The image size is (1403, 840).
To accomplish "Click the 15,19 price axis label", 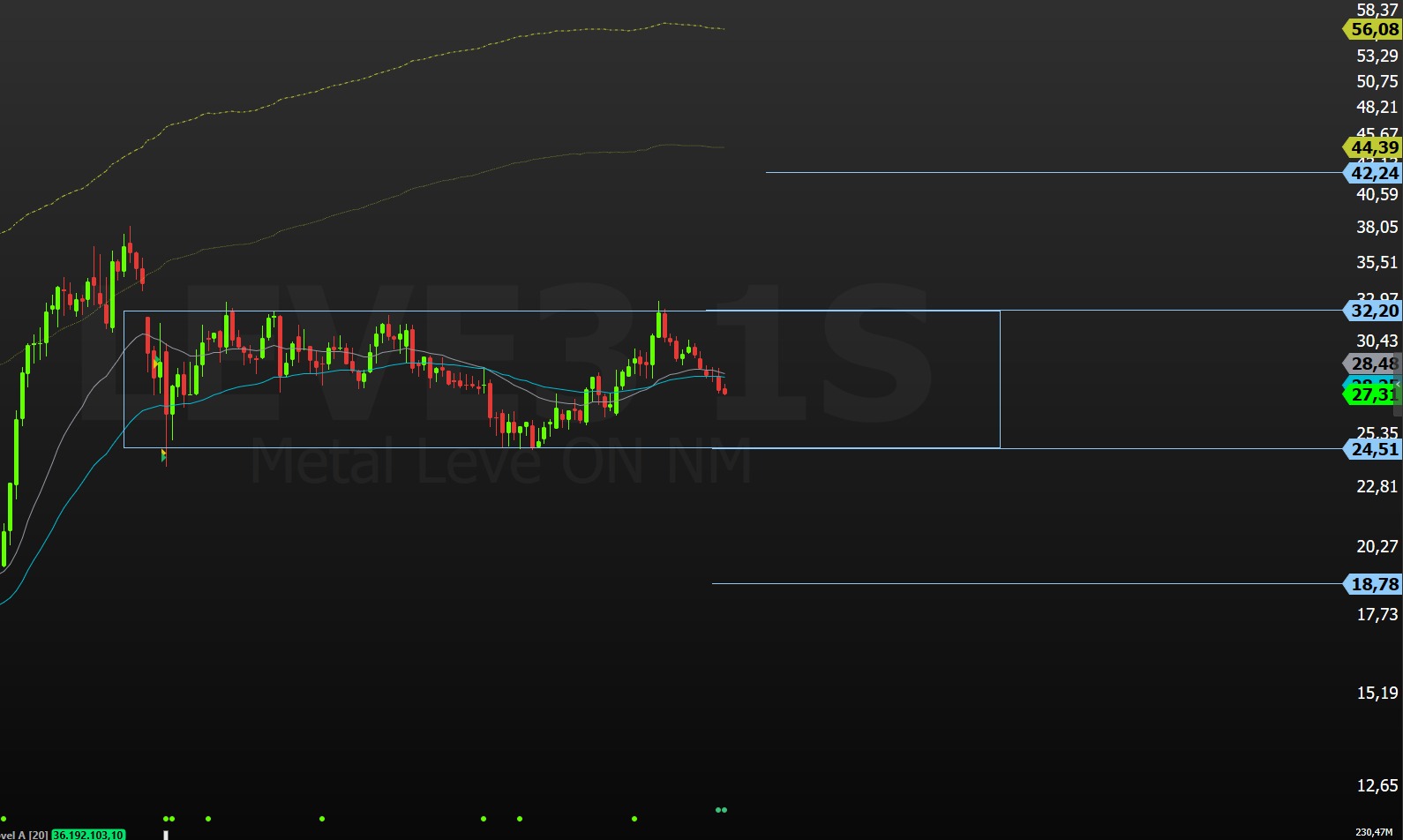I will (1377, 693).
